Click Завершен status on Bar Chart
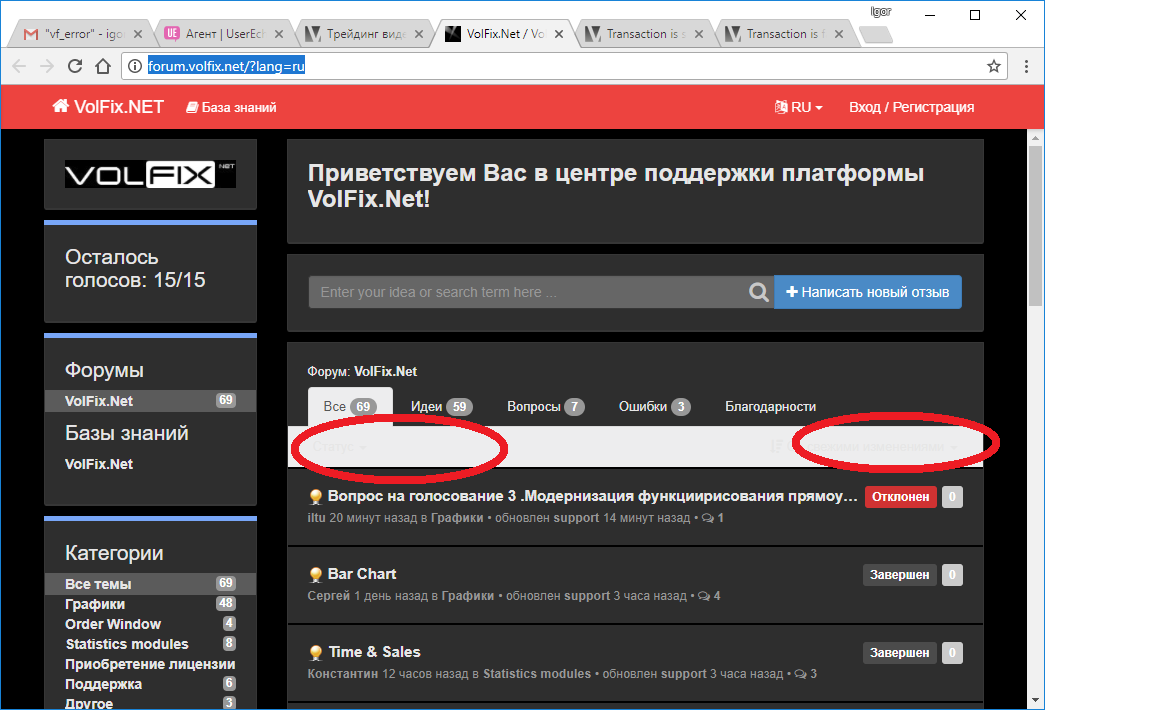This screenshot has width=1152, height=720. (900, 575)
